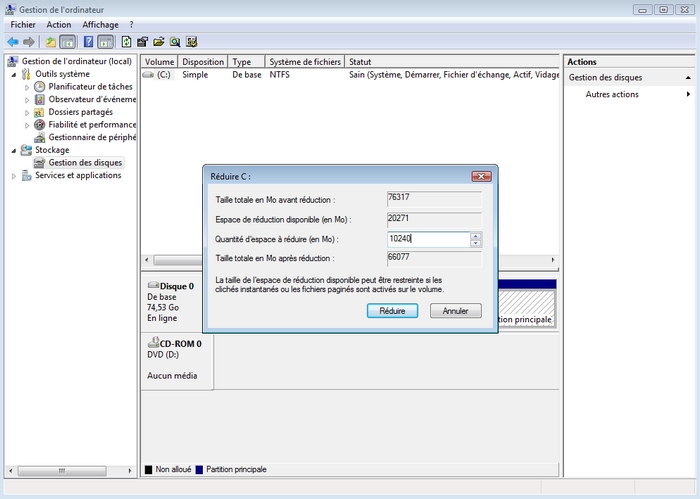
Task: Select Planificateur de tâches clock icon
Action: [x=40, y=87]
